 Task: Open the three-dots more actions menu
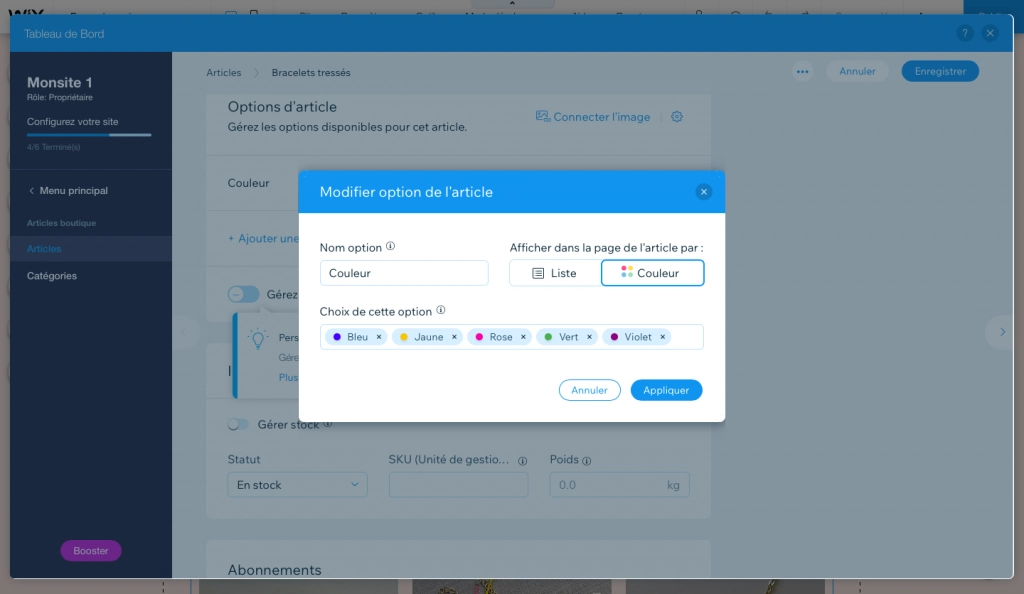(x=802, y=72)
